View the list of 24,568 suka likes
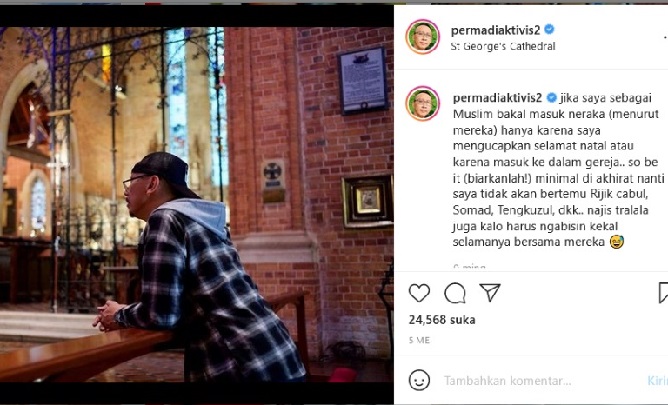 [x=442, y=319]
